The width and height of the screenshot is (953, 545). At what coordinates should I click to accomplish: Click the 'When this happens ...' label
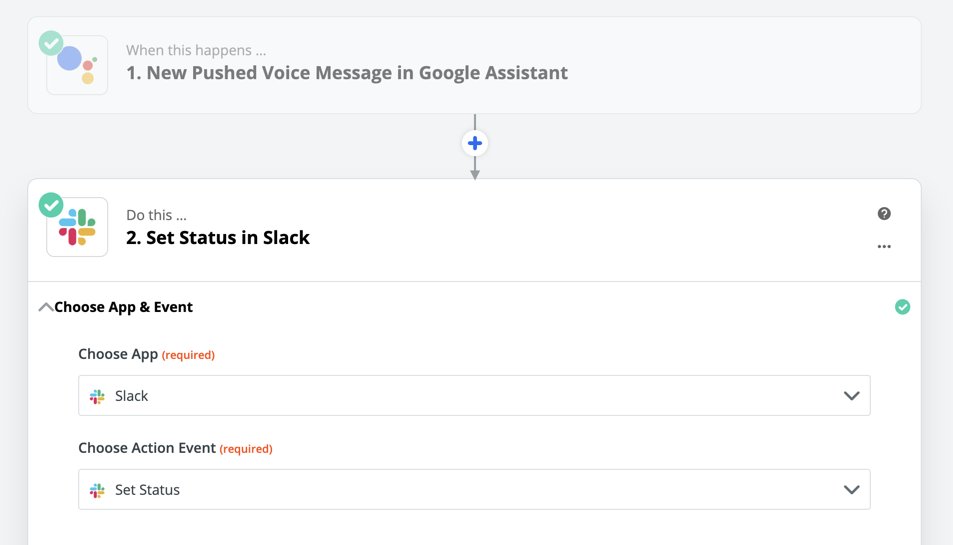(196, 50)
